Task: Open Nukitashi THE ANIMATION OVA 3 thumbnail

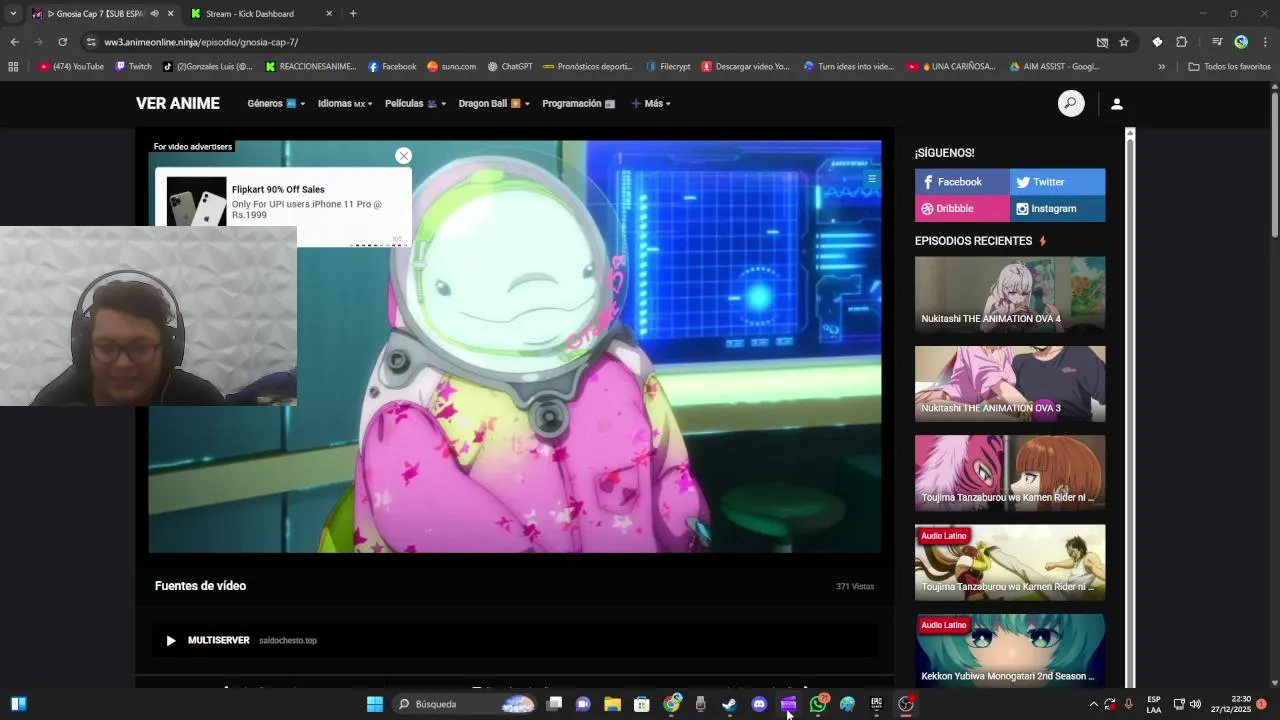Action: [1010, 384]
